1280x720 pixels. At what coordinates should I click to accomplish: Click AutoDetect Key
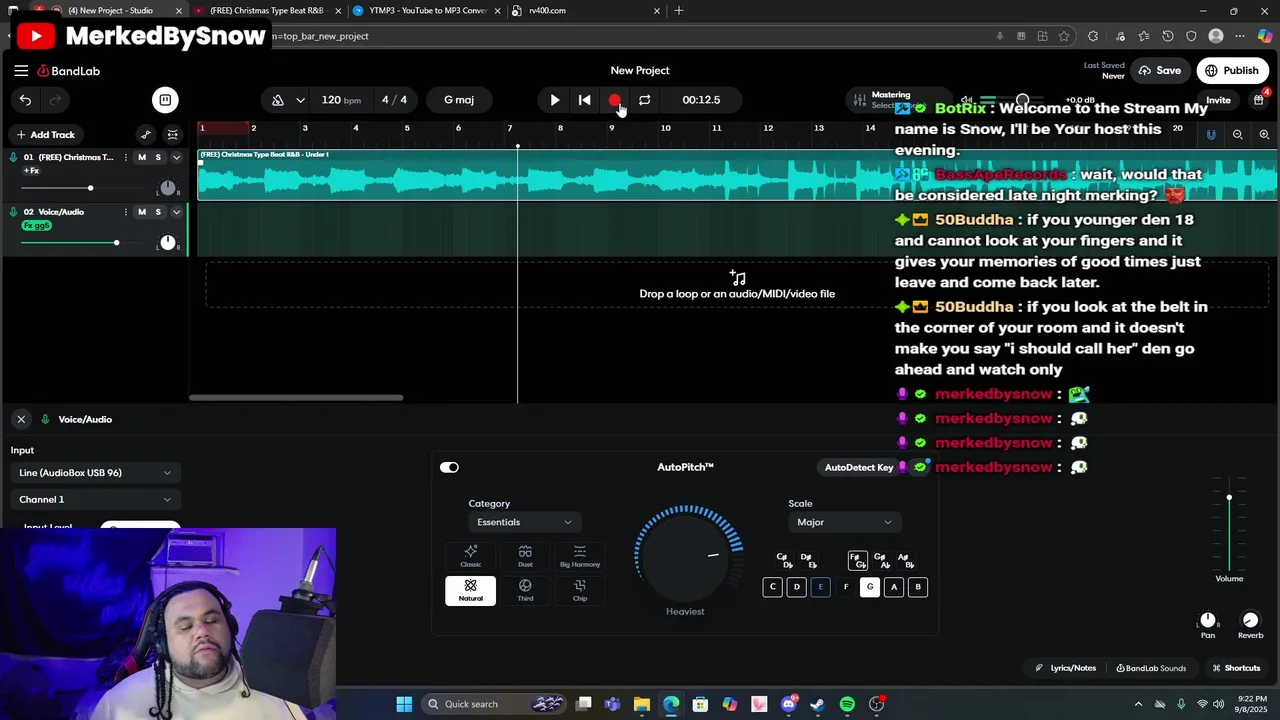pos(859,468)
